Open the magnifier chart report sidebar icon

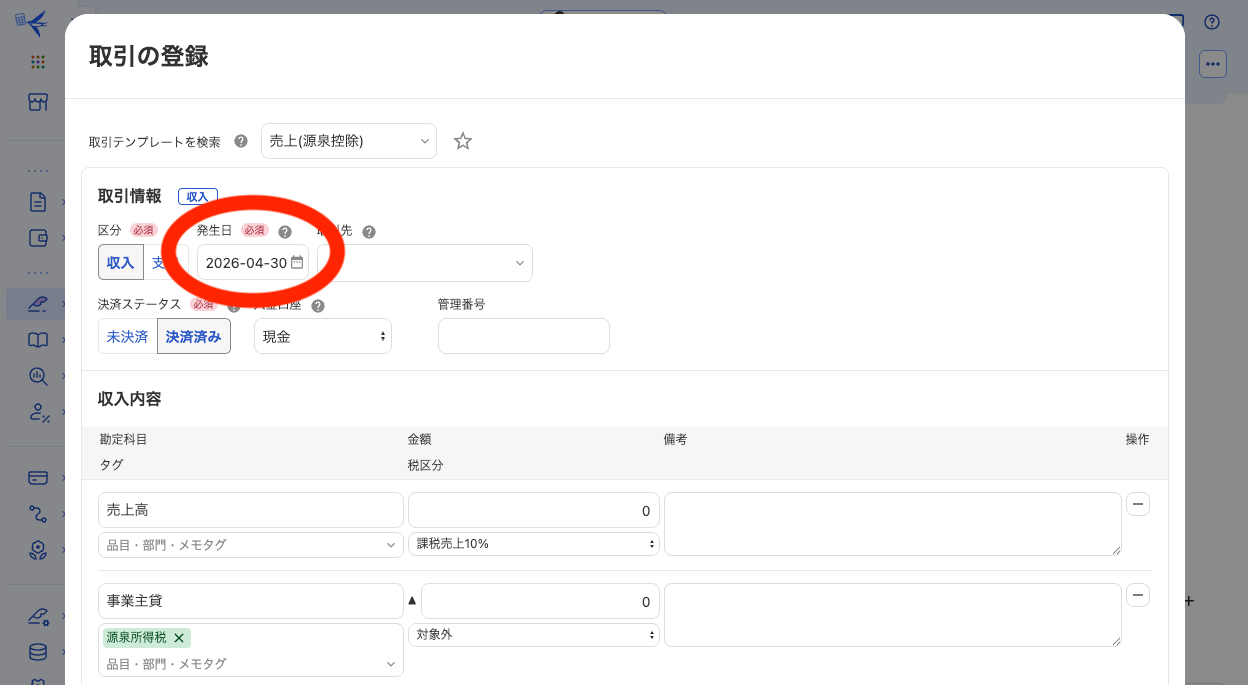38,376
